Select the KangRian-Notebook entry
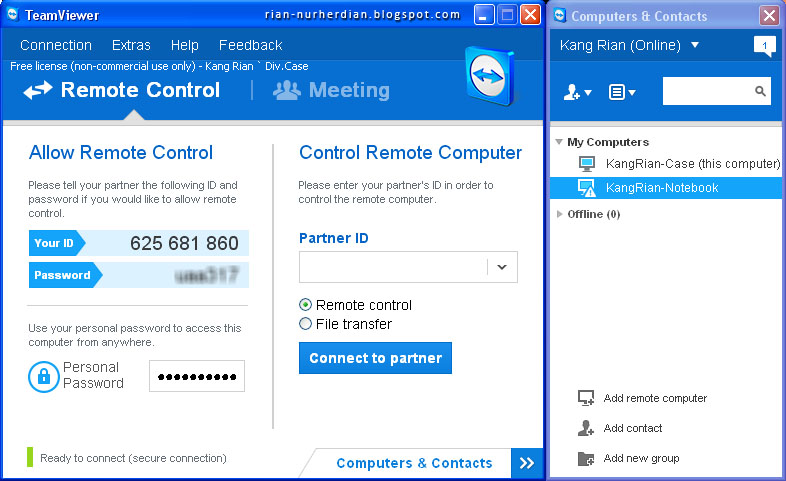The height and width of the screenshot is (481, 786). (666, 188)
